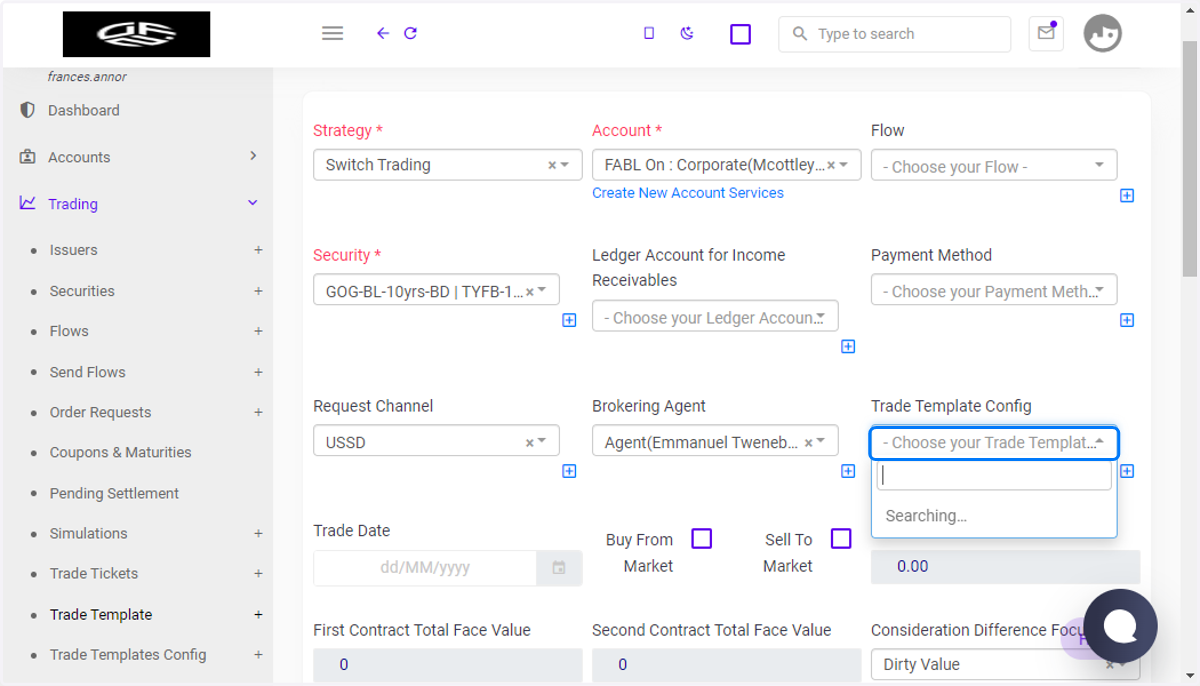Click the Second Contract Total Face Value field
Screen dimensions: 1200x686
pos(727,664)
